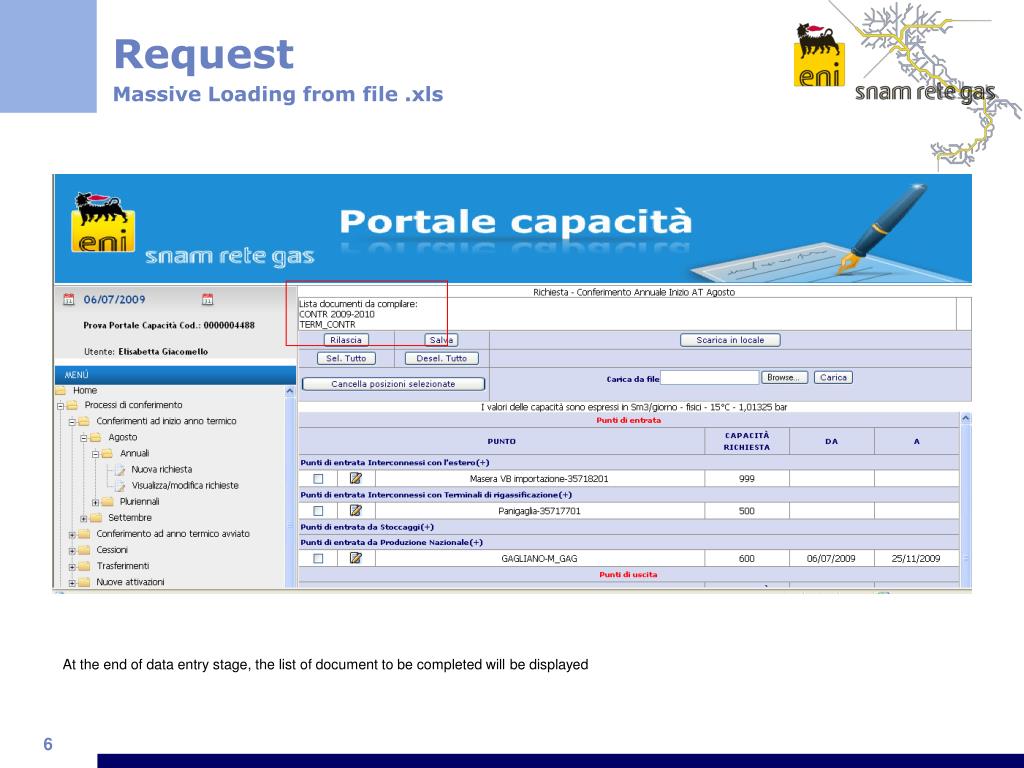1024x768 pixels.
Task: Click the Home folder icon in menu
Action: (x=61, y=391)
